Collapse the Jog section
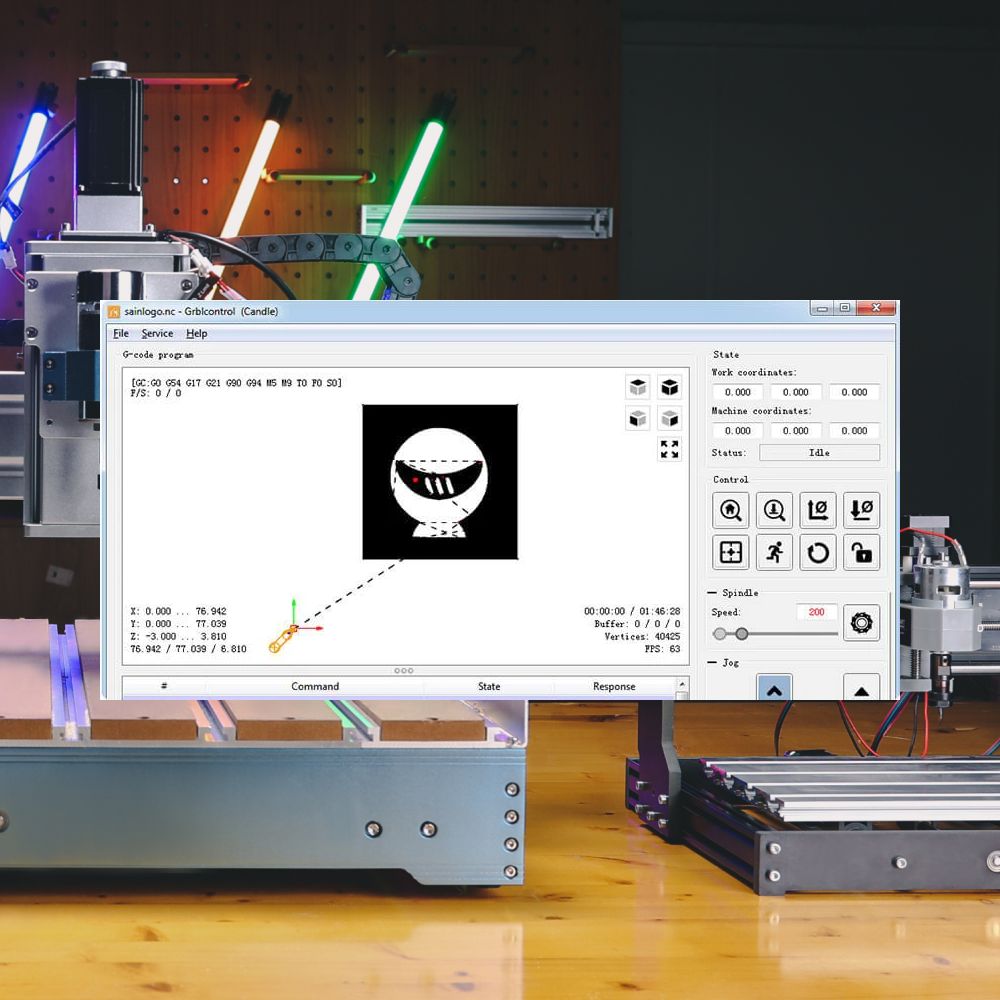The image size is (1000, 1000). tap(712, 662)
